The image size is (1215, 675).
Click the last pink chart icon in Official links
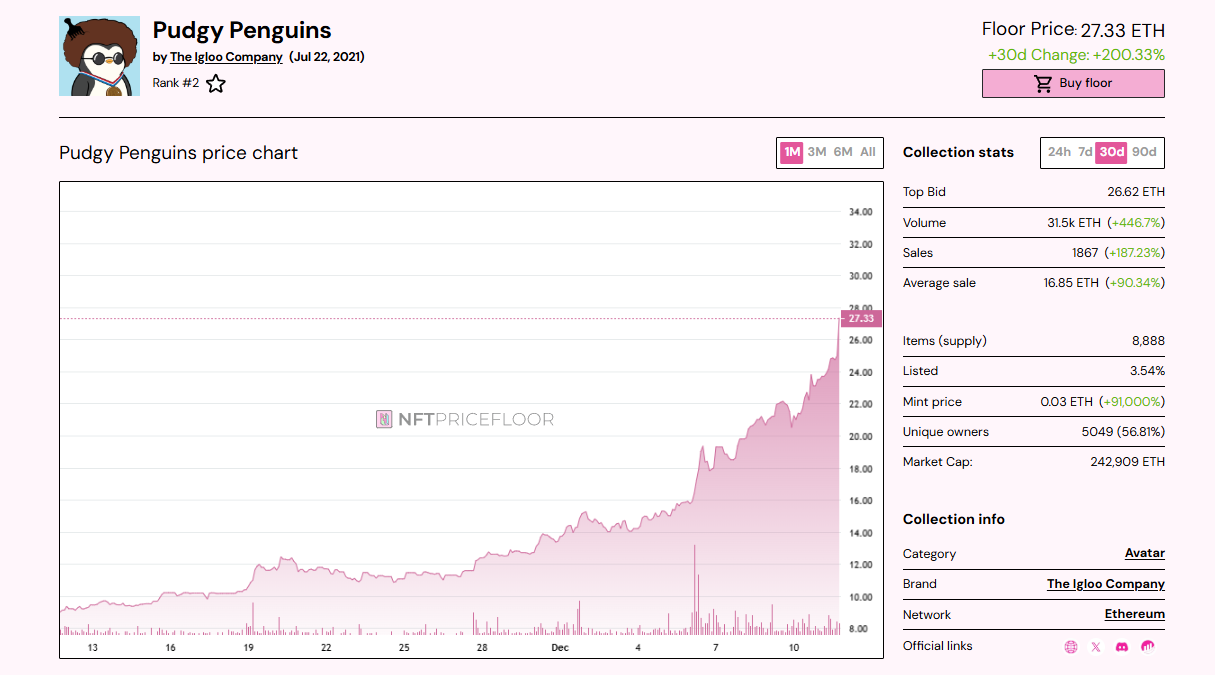coord(1148,647)
